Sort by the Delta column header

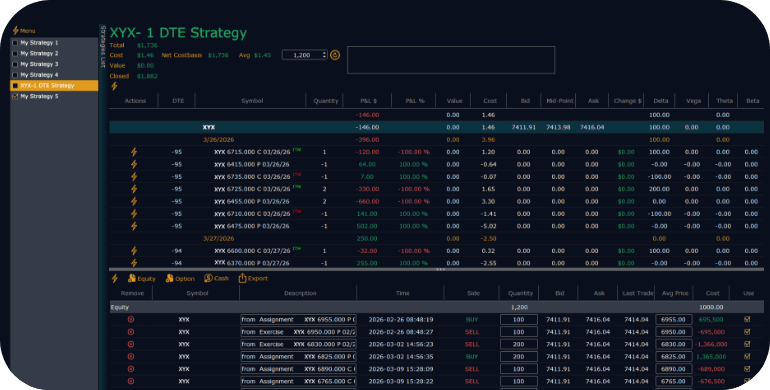660,101
